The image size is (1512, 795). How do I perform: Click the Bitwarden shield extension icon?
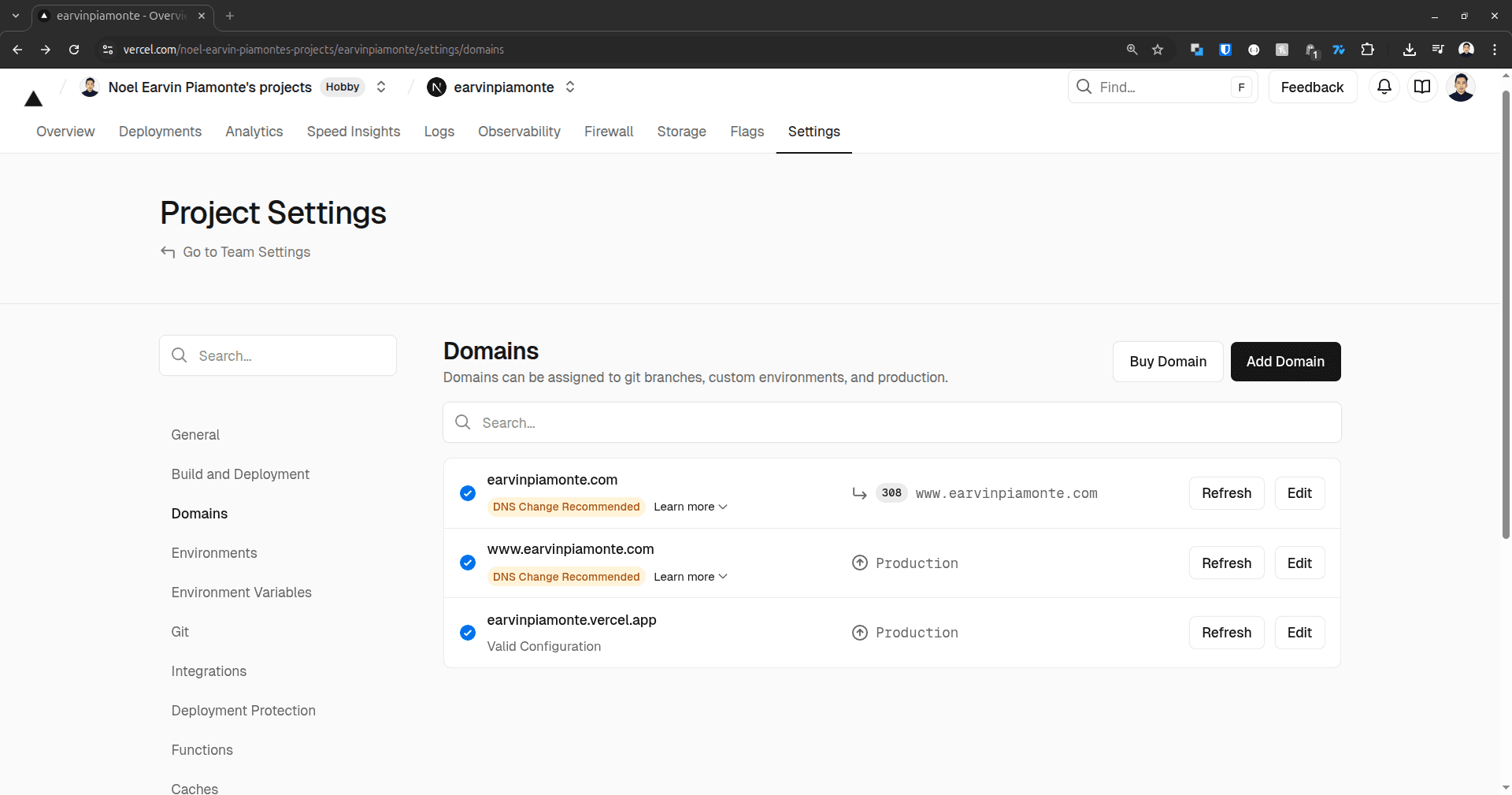click(1225, 50)
